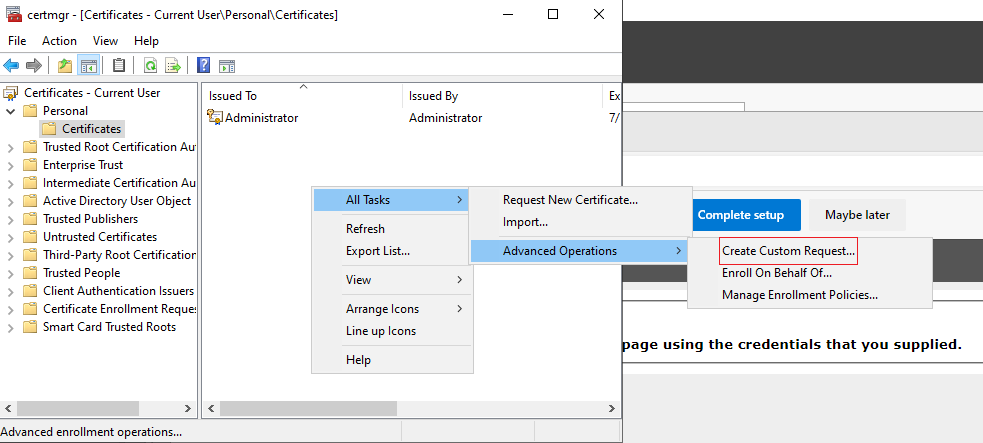Click the green Refresh toolbar icon

click(x=150, y=65)
